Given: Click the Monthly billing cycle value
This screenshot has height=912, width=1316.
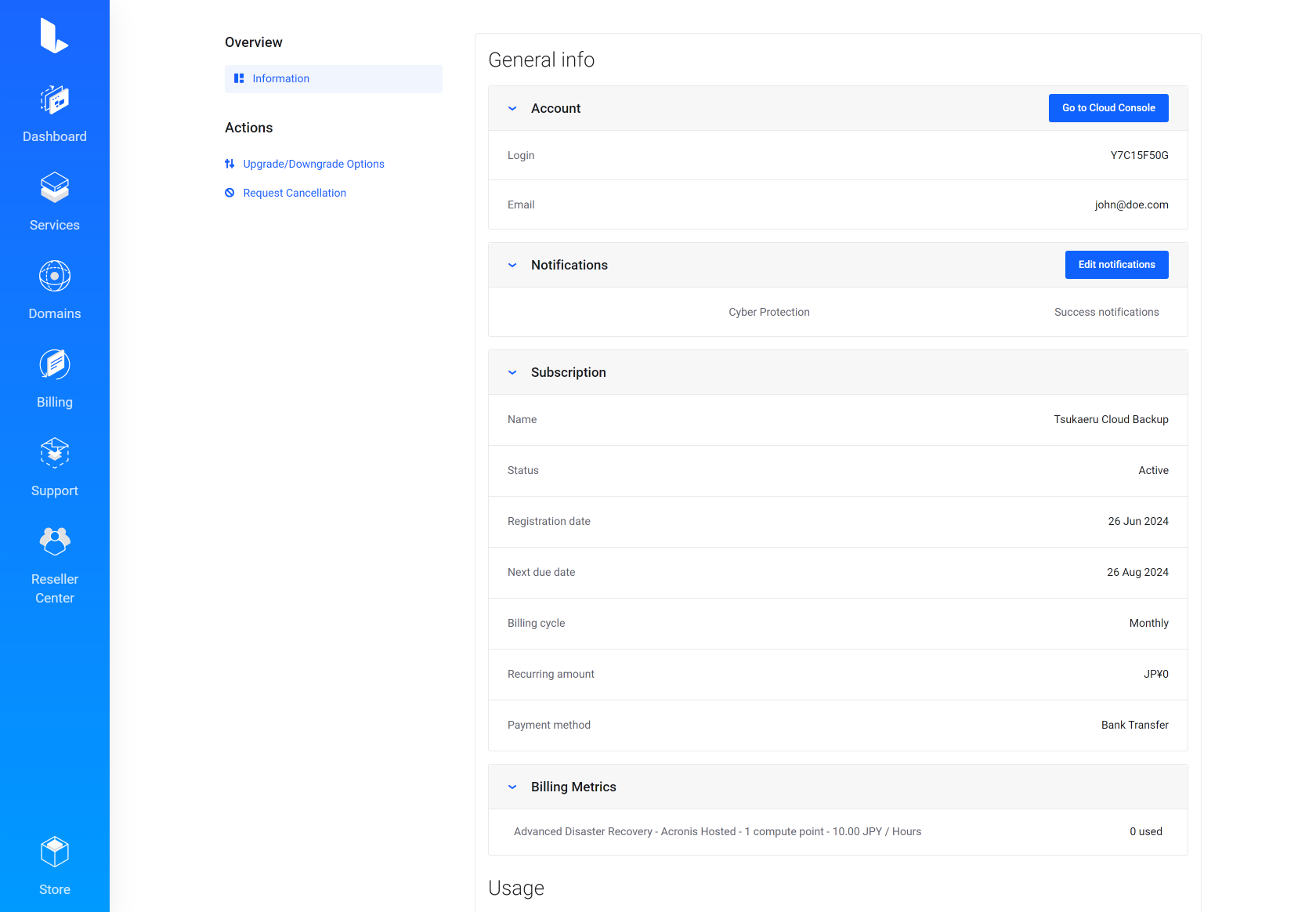Looking at the screenshot, I should (x=1148, y=623).
